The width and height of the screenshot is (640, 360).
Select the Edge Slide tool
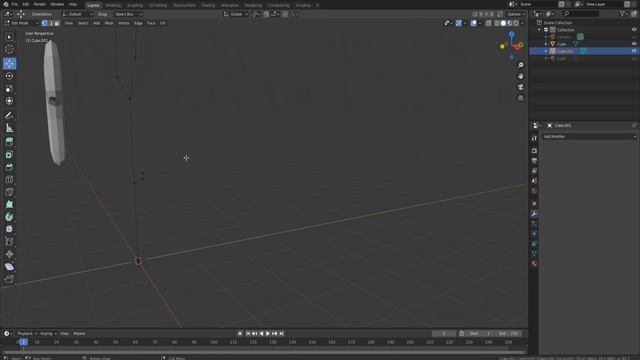pos(9,242)
